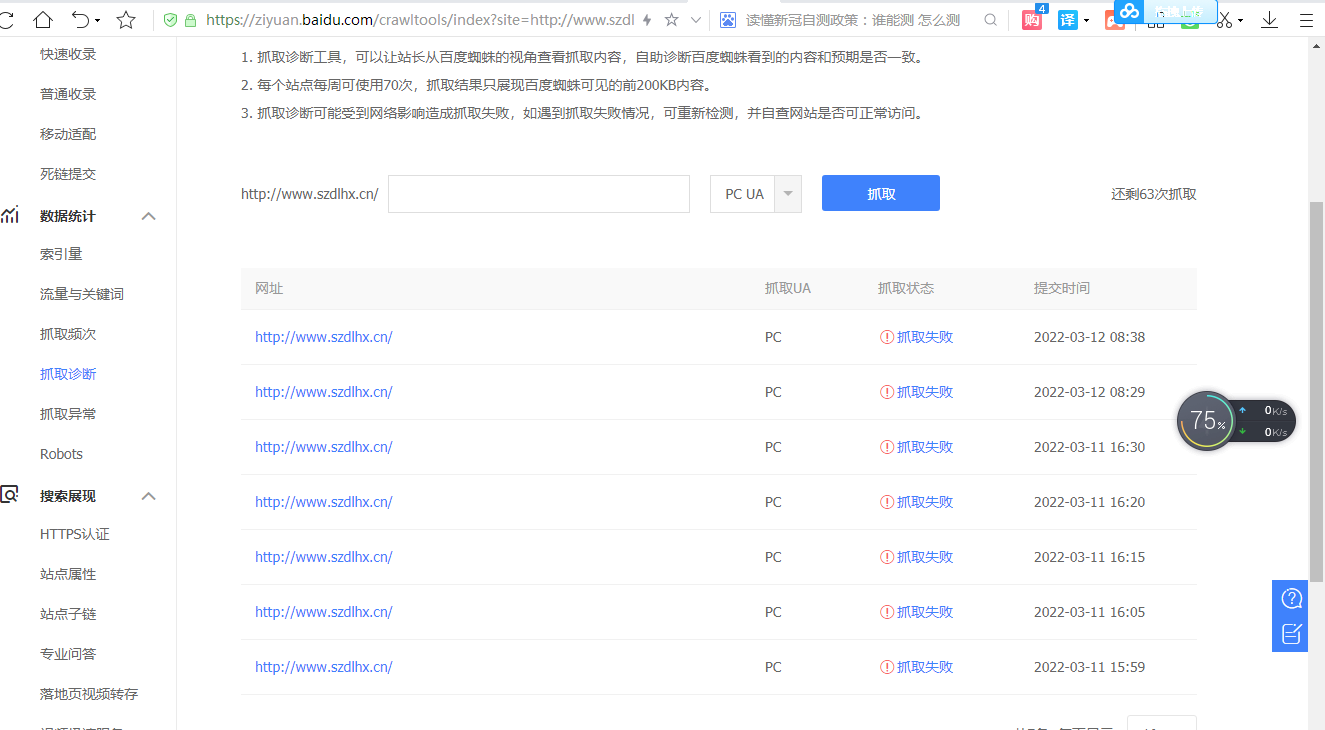Screen dimensions: 1325x730
Task: Click the magnifier search icon in toolbar
Action: pos(990,19)
